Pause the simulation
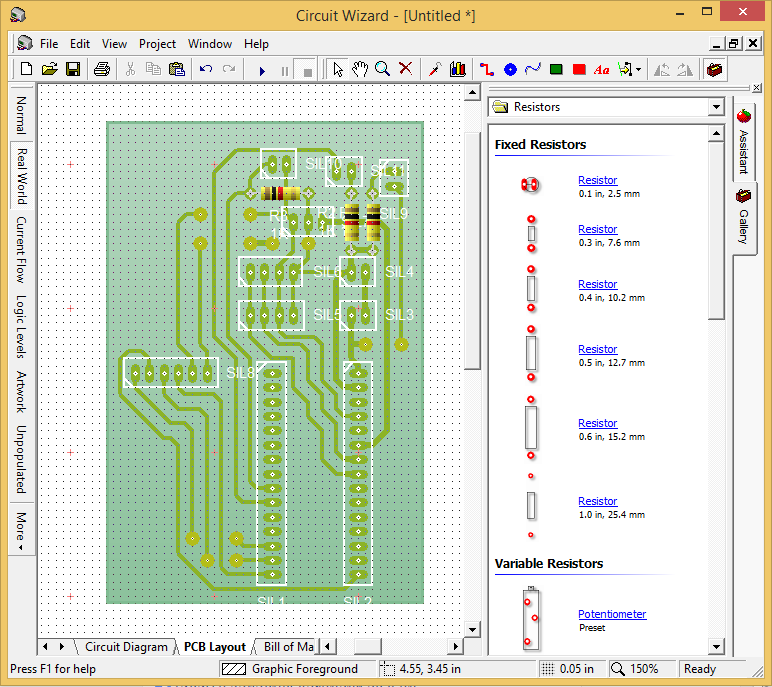 coord(285,71)
